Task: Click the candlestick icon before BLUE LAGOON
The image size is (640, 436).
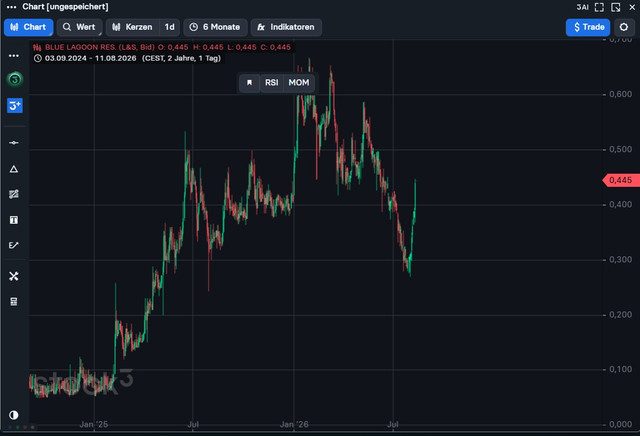Action: point(38,47)
